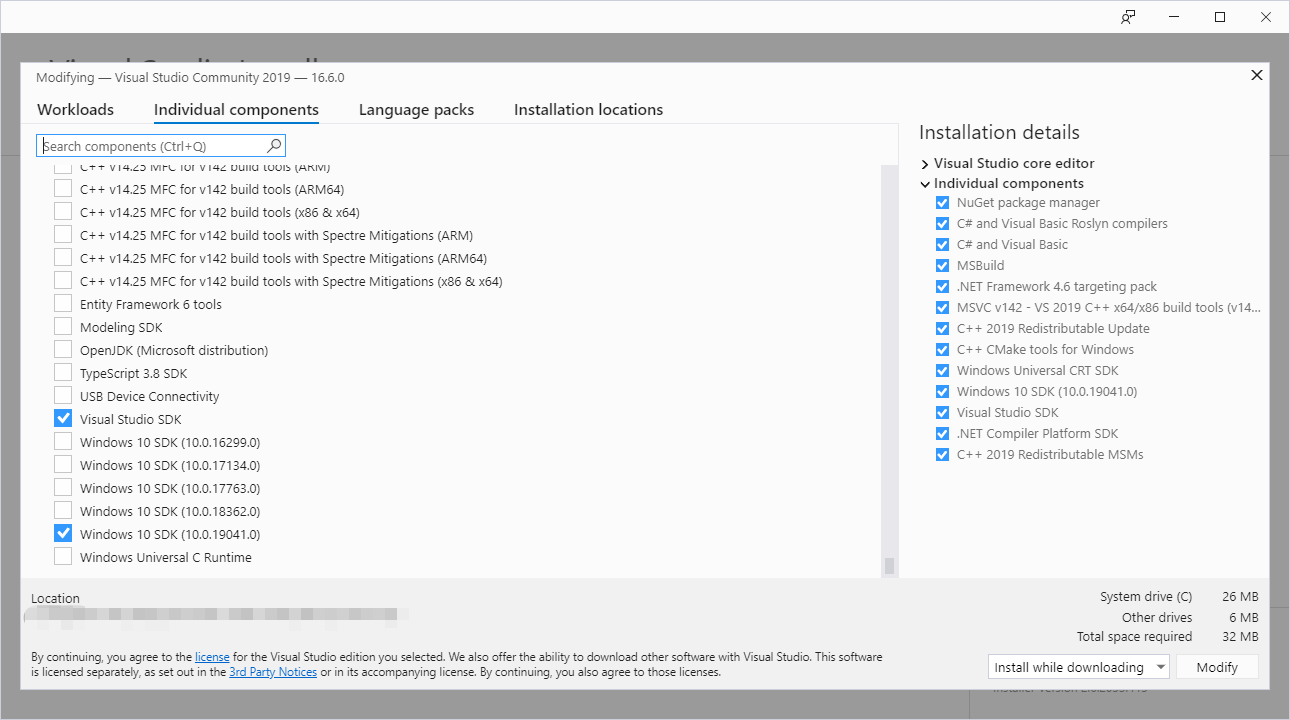Switch to the Workloads tab
The image size is (1290, 720).
[74, 109]
